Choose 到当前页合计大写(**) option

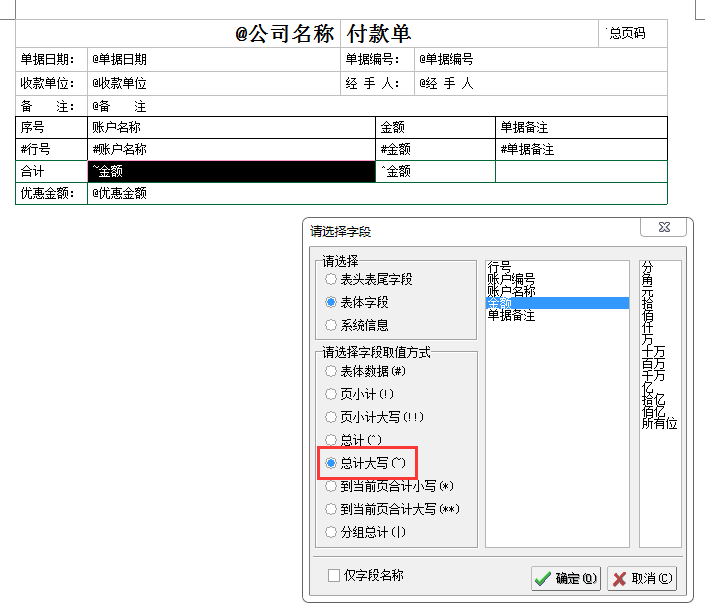[393, 509]
